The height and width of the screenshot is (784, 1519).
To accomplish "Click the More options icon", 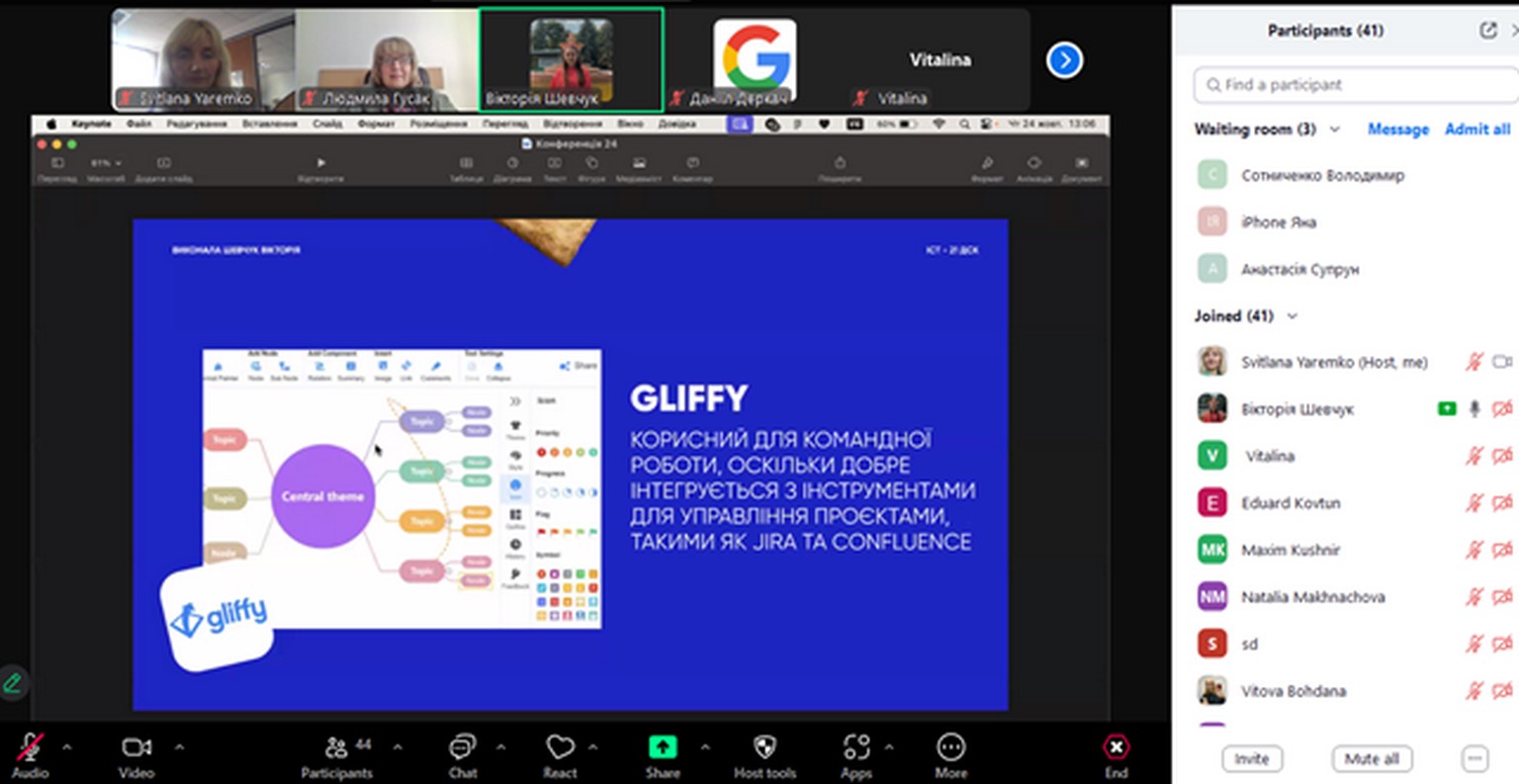I will pyautogui.click(x=950, y=747).
